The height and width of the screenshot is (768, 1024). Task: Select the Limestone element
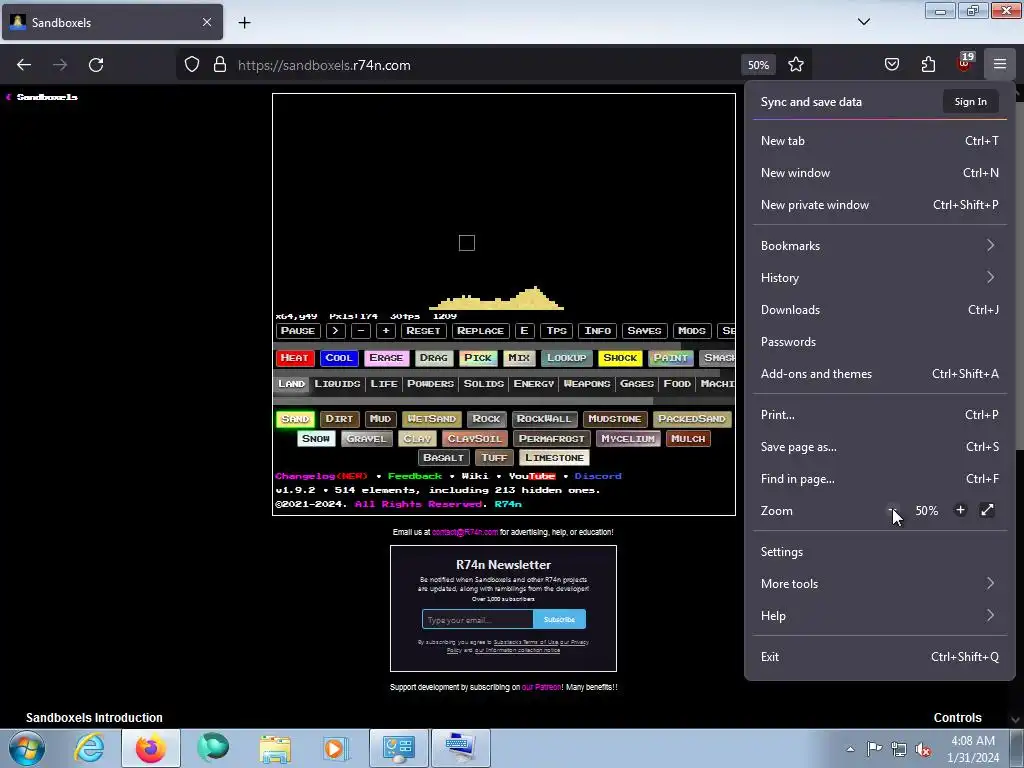pyautogui.click(x=554, y=458)
